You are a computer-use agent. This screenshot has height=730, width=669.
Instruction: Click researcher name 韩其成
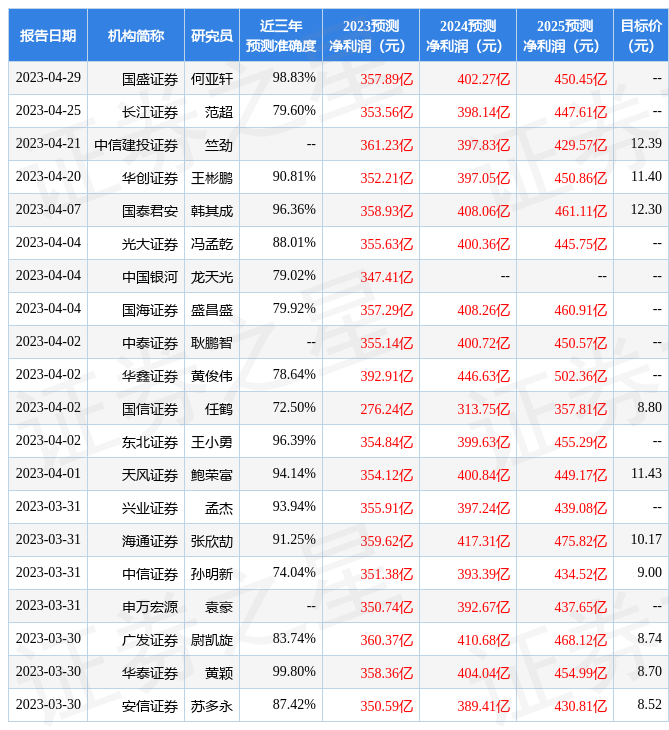point(212,211)
